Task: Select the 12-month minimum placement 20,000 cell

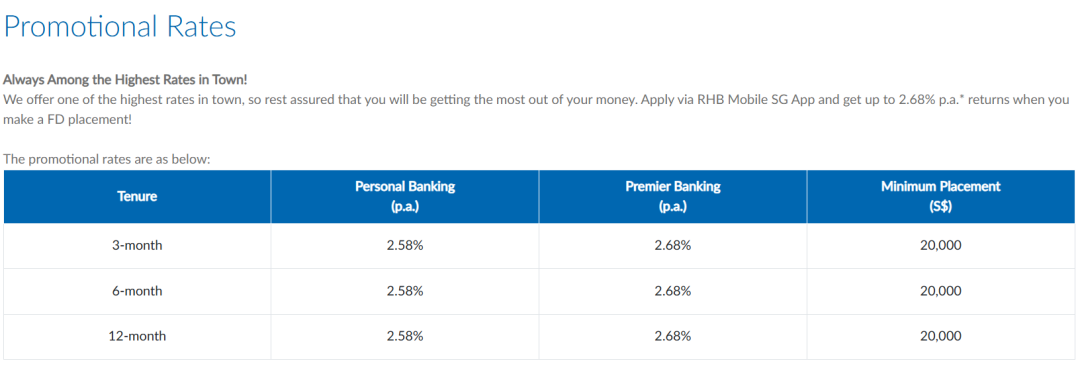Action: coord(941,337)
